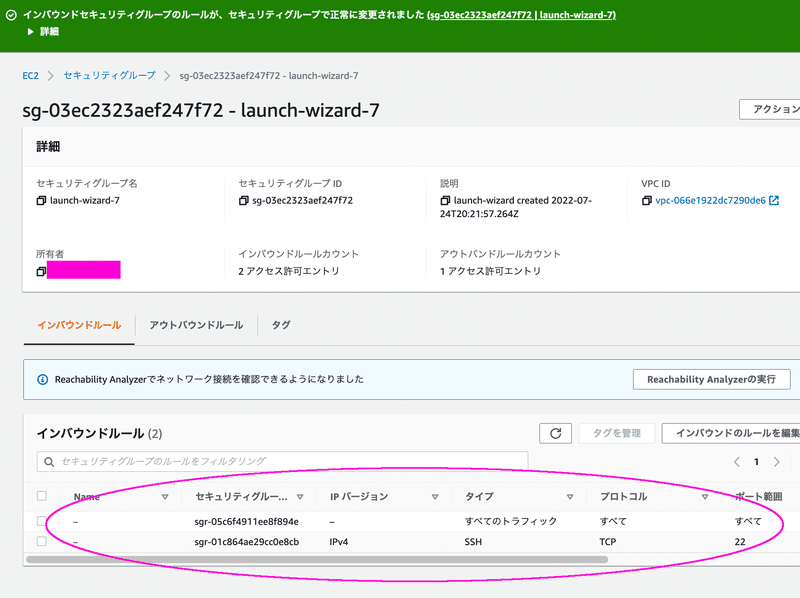This screenshot has height=598, width=800.
Task: Copy the owner account ID
Action: 41,271
